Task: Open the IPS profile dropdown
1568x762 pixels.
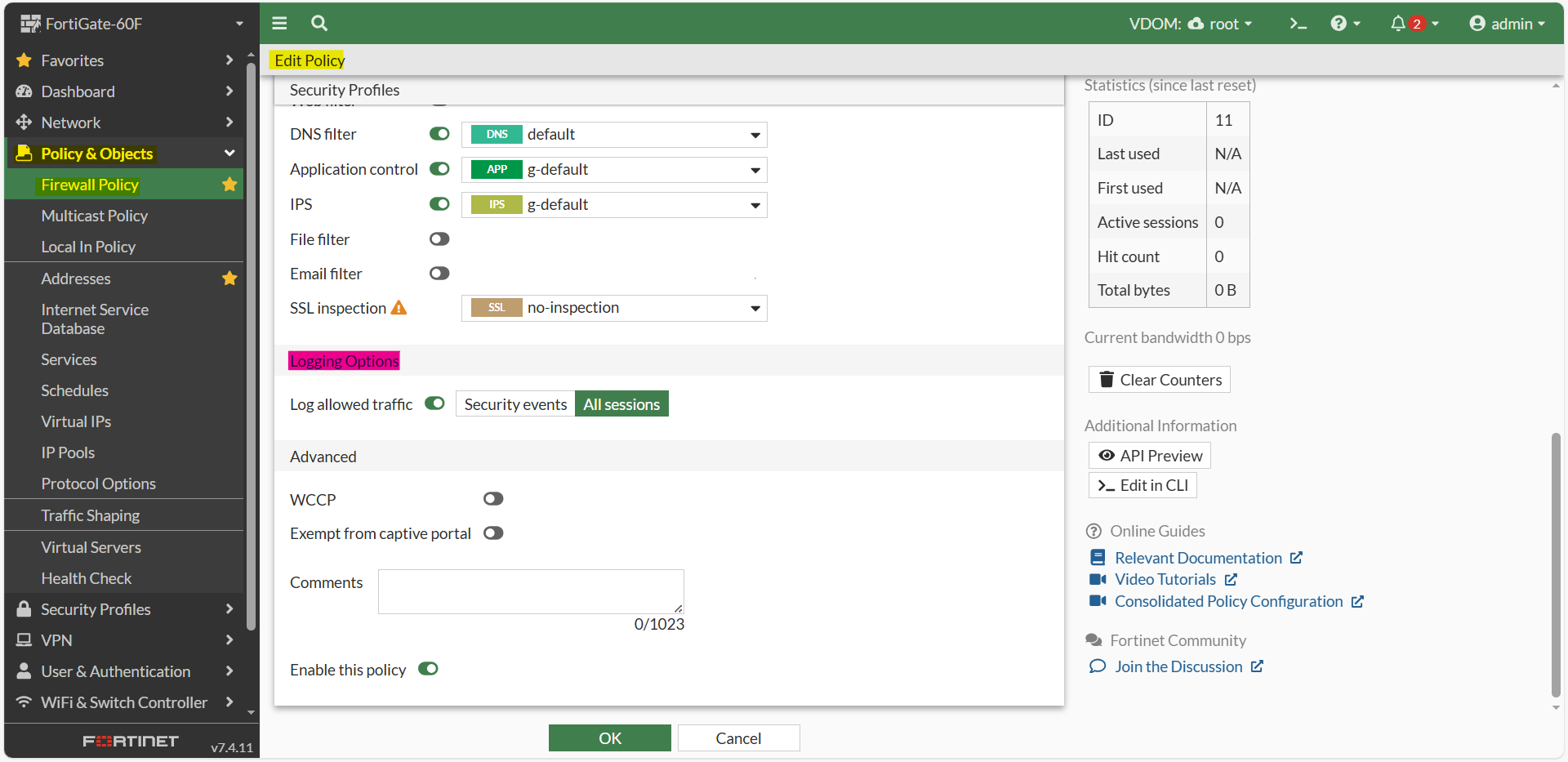Action: tap(614, 205)
